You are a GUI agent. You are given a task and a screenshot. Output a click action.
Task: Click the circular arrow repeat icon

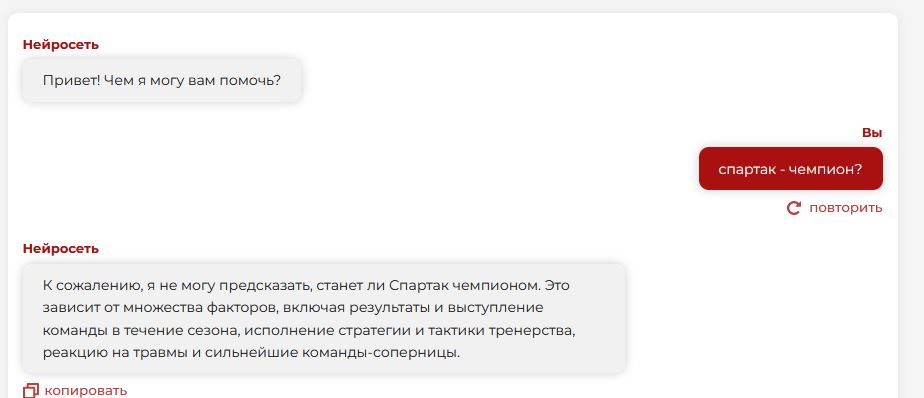[x=794, y=208]
